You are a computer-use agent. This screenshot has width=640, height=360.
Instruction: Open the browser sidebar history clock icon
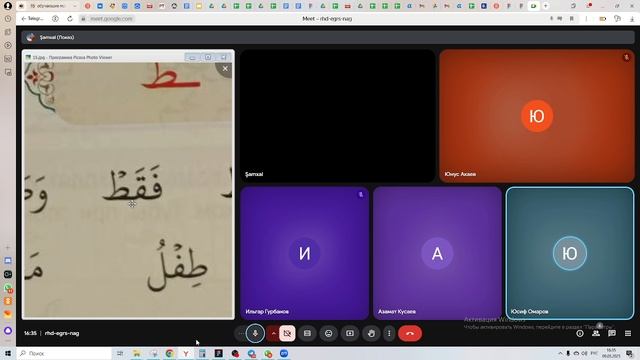pos(8,19)
